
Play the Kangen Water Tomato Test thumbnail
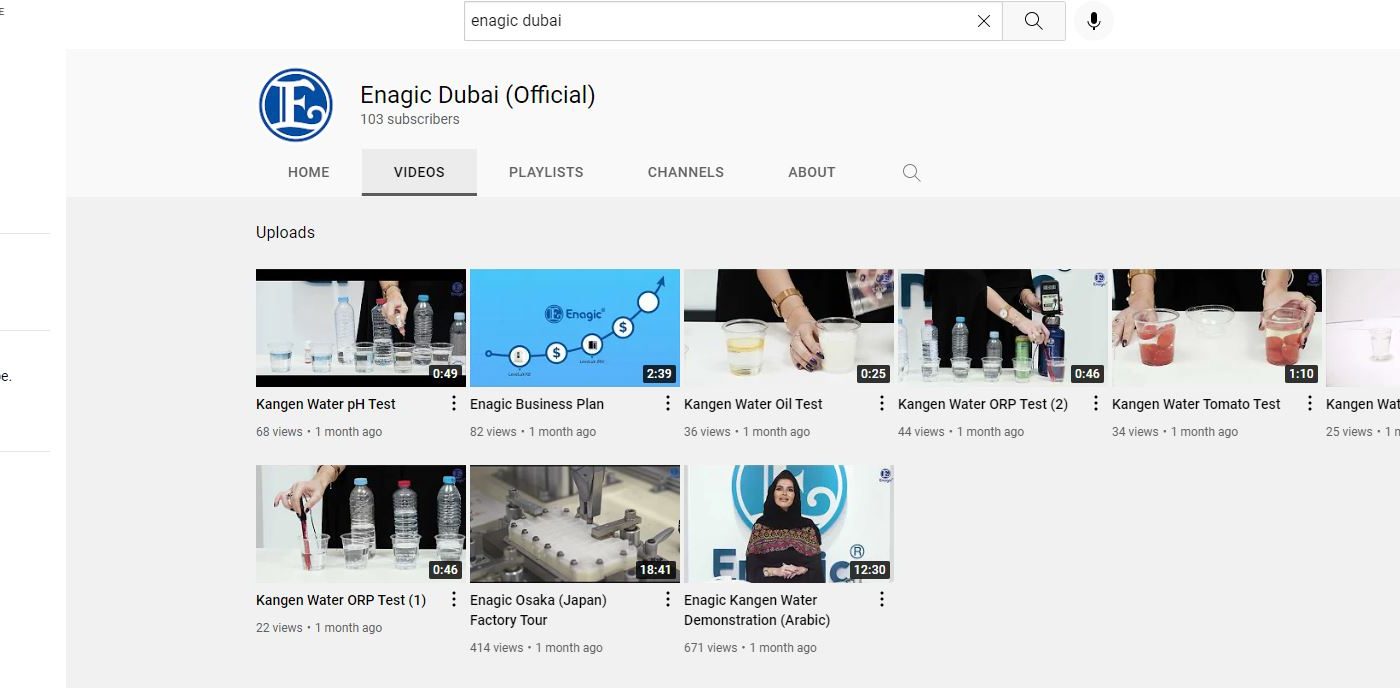1217,328
